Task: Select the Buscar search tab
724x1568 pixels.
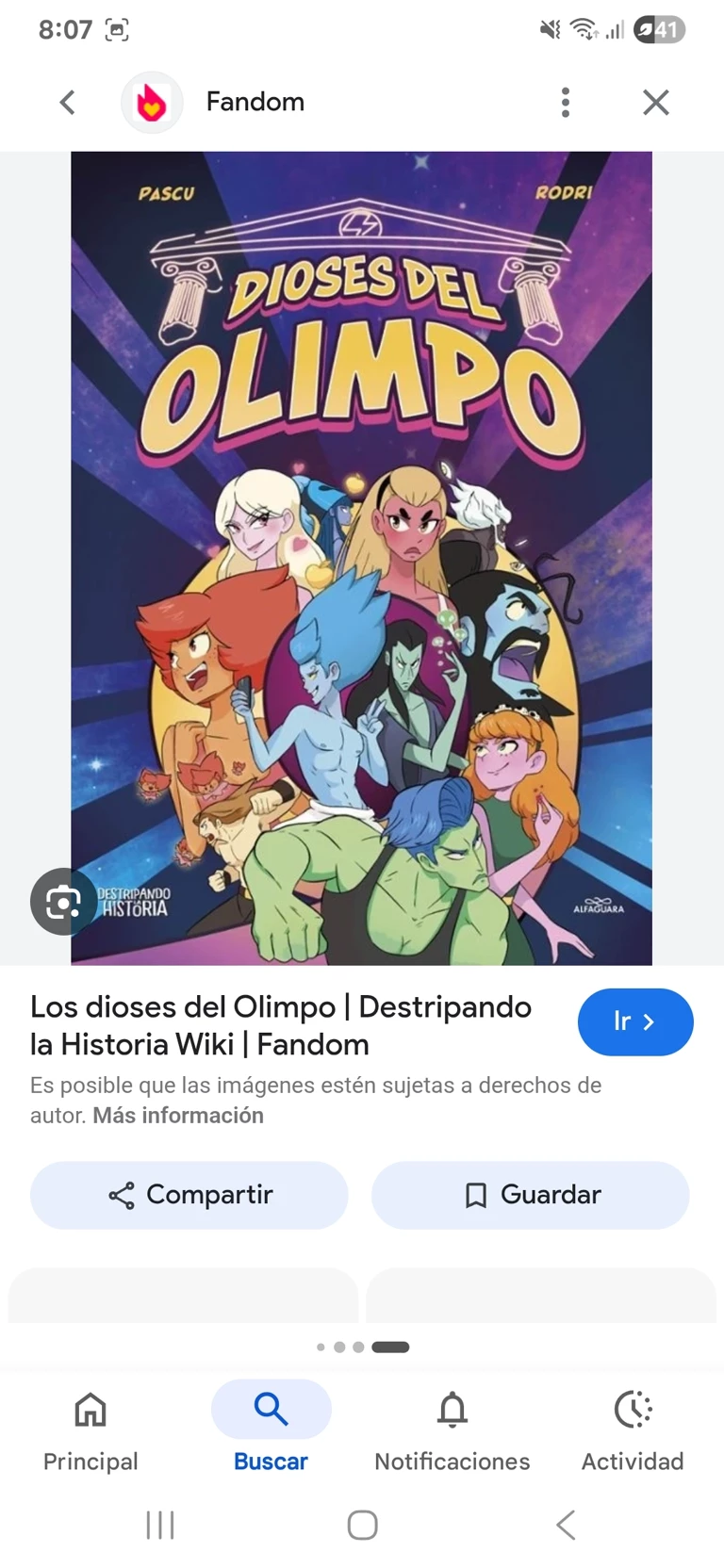Action: 271,1430
